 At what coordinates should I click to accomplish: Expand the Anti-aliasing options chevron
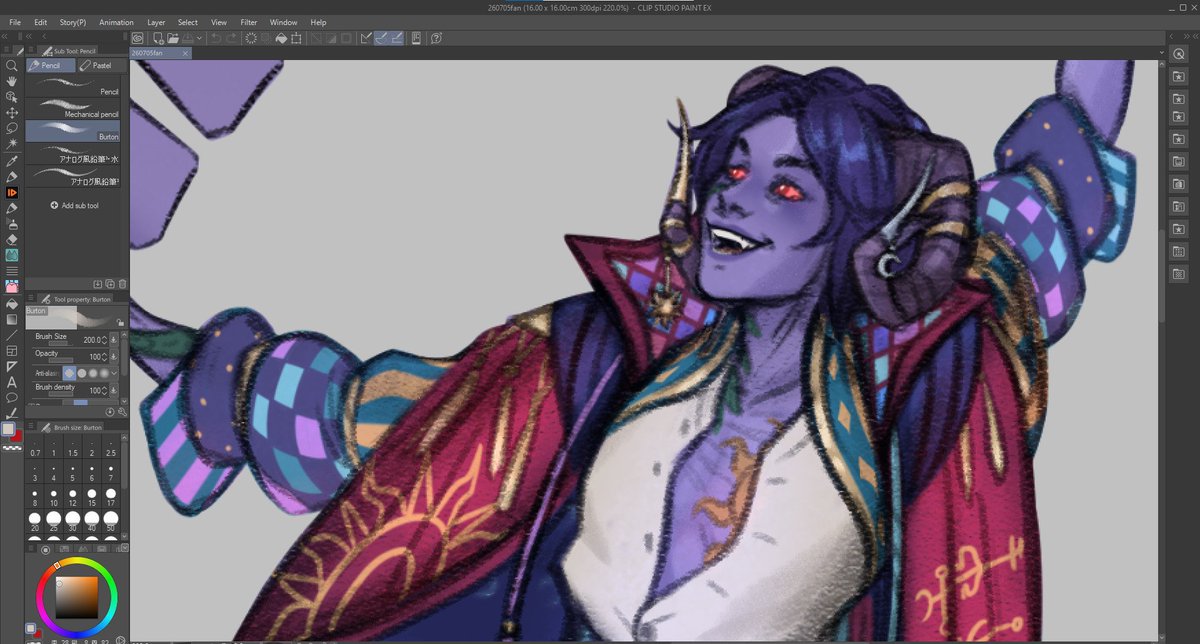click(x=114, y=373)
